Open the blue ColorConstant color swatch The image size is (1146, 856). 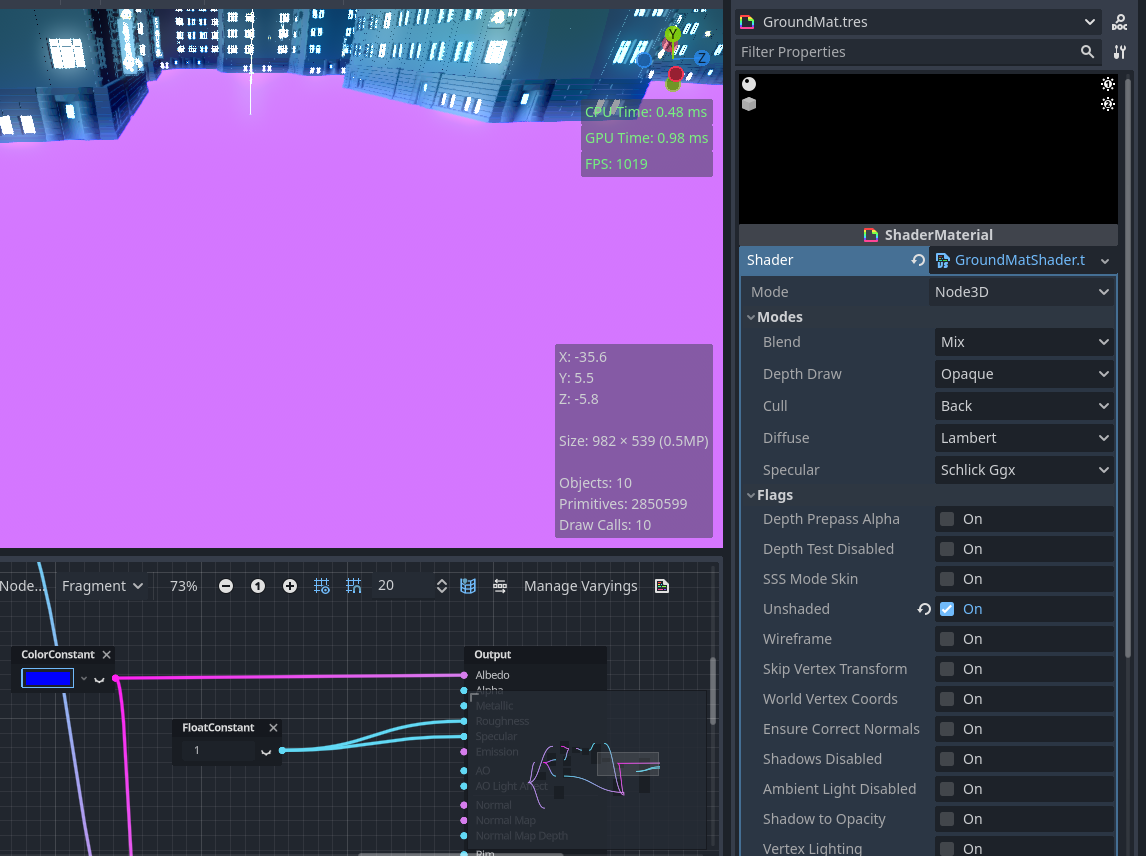click(x=48, y=677)
